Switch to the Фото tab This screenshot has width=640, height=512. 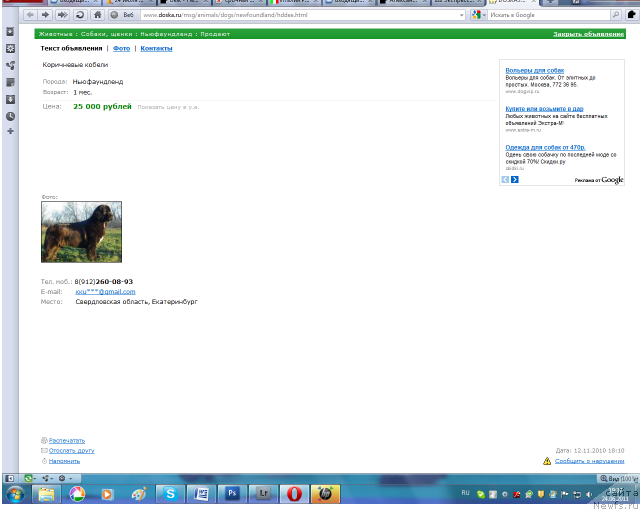[x=121, y=48]
